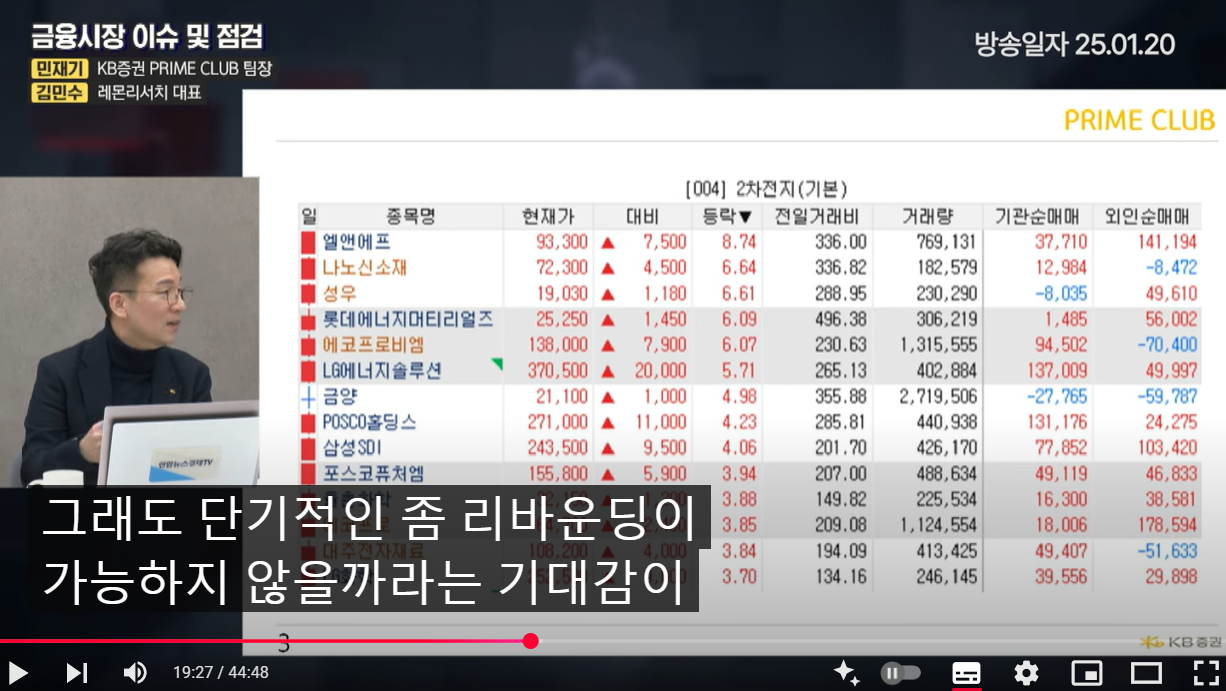Screen dimensions: 1226x691
Task: Click the 현재가 column header
Action: point(548,216)
